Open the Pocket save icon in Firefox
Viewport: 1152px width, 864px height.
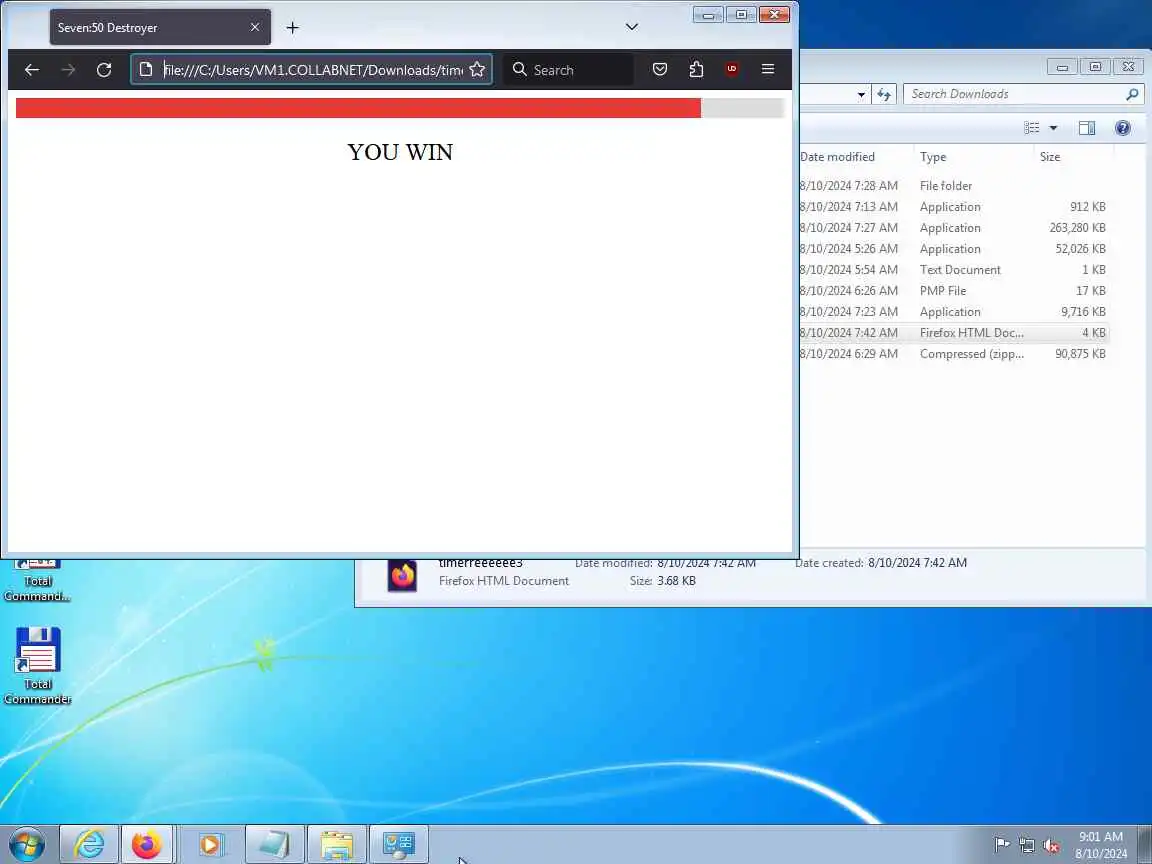(660, 70)
